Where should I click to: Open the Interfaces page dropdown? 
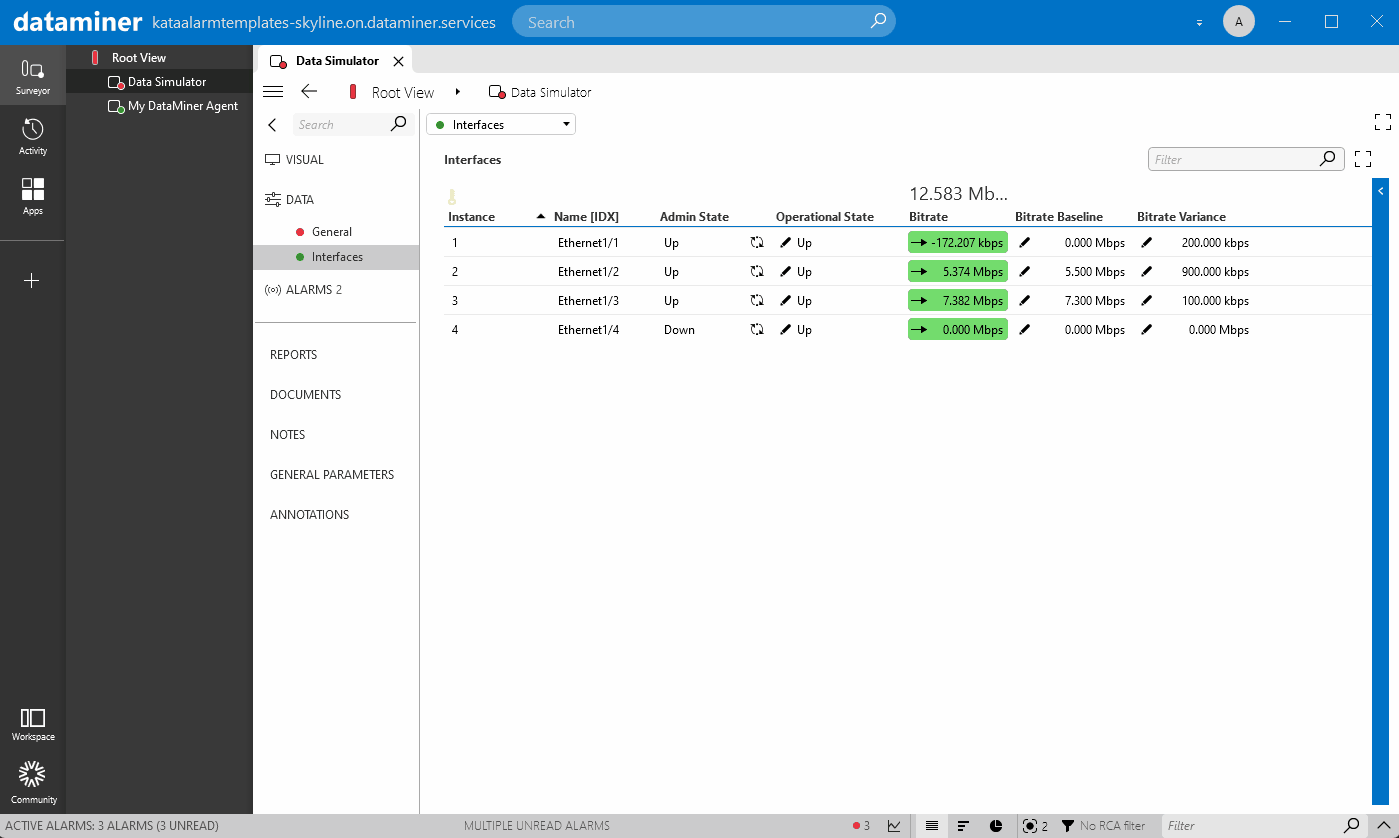click(x=566, y=124)
